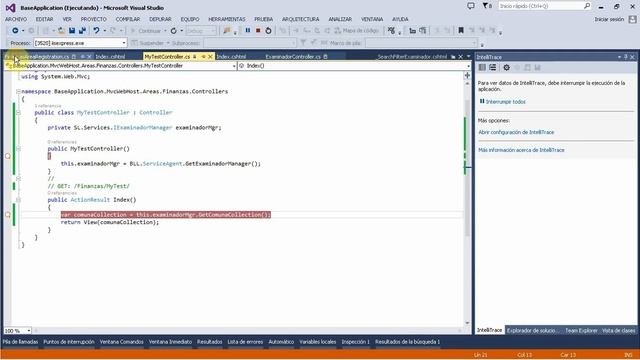
Task: Open the DEPURAR menu
Action: [160, 19]
